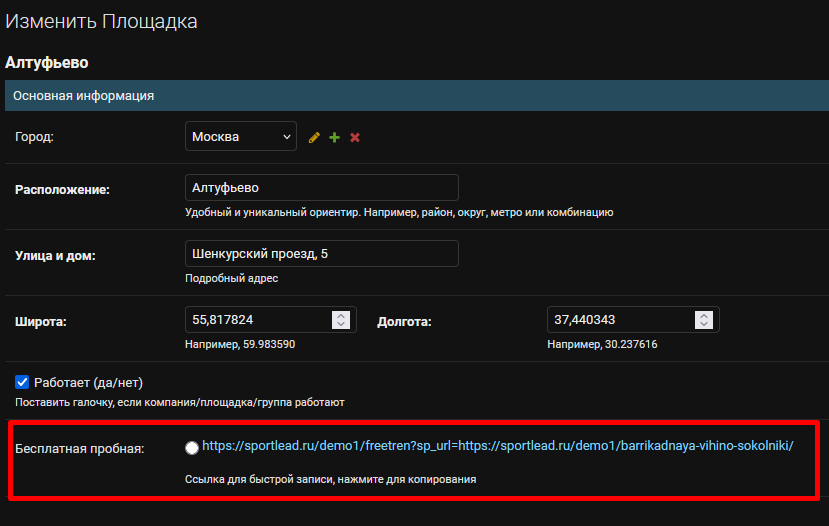The width and height of the screenshot is (829, 526).
Task: Click inside the Широта field 55,817824
Action: click(259, 320)
